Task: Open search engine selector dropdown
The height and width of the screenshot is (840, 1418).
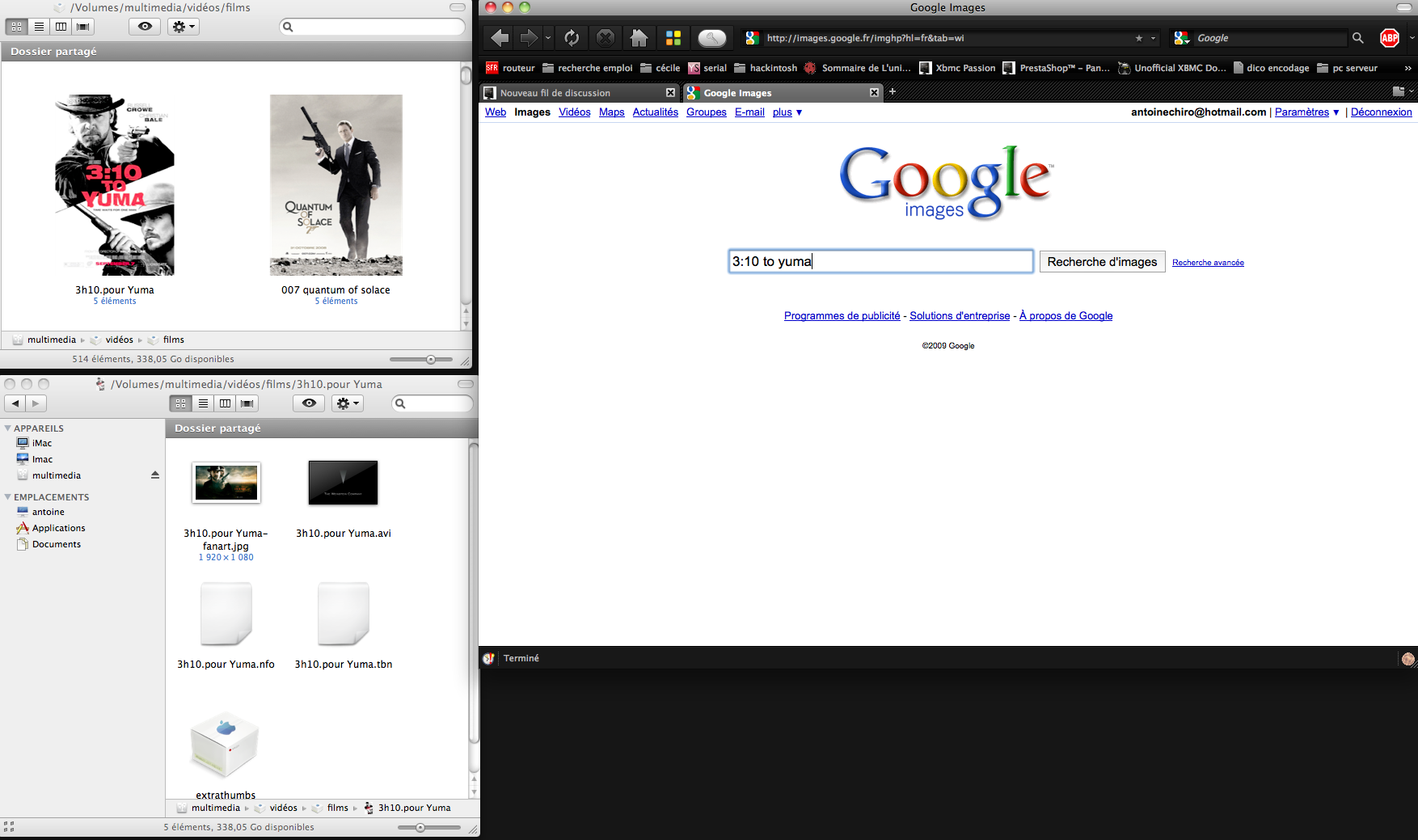Action: pos(1182,38)
